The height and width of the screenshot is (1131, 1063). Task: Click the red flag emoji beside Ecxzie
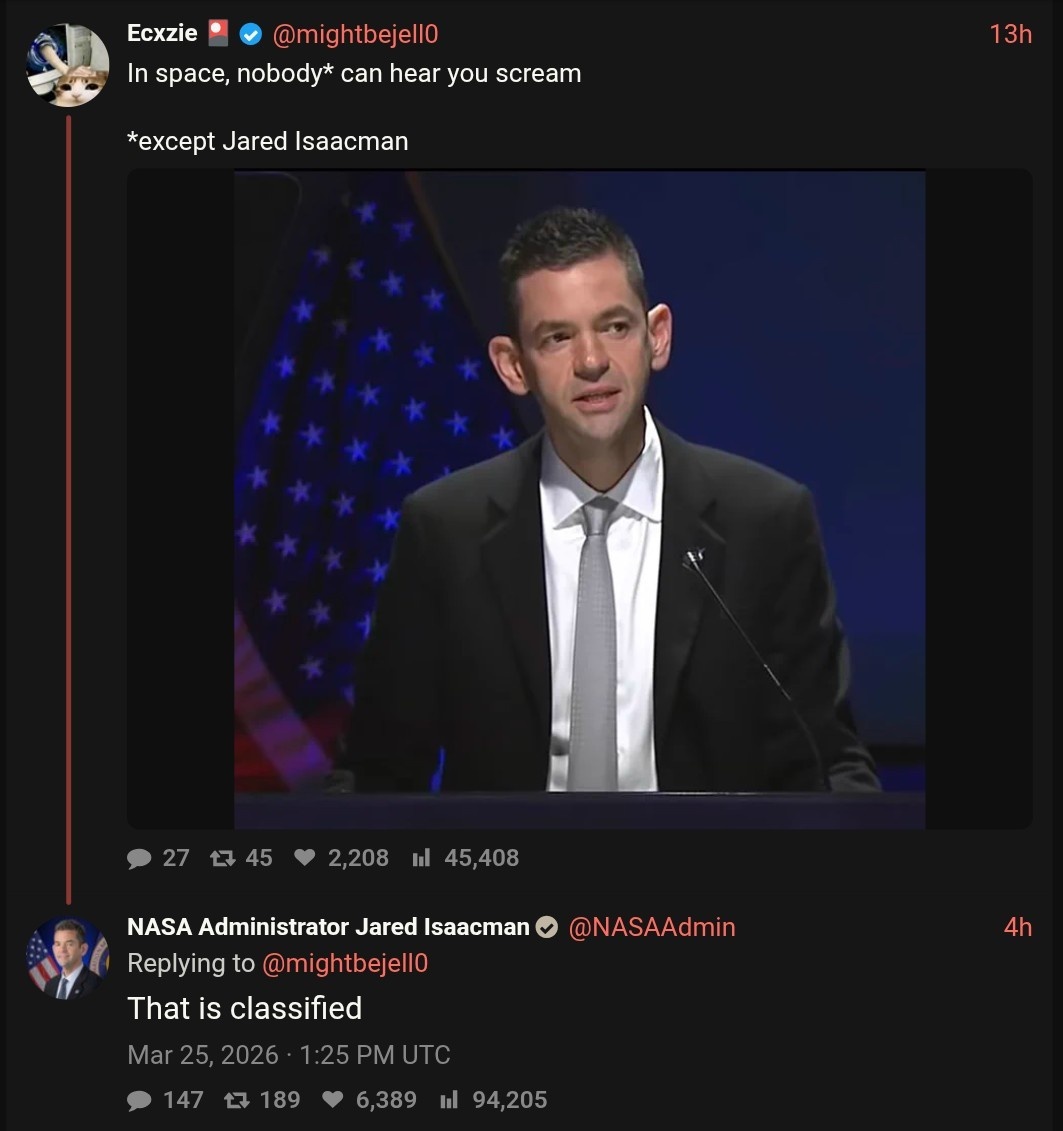pos(219,33)
